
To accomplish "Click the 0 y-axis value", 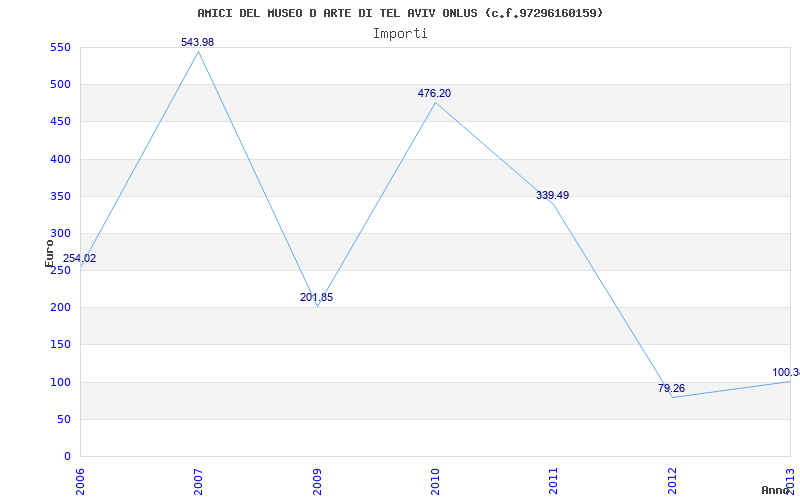I will tap(67, 457).
